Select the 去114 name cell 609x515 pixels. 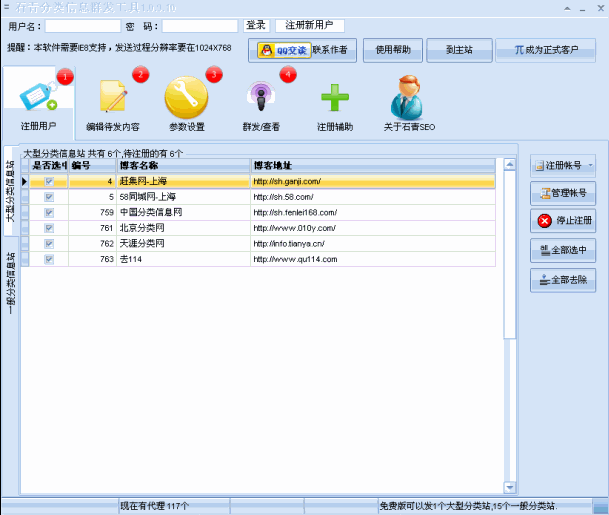pos(183,259)
